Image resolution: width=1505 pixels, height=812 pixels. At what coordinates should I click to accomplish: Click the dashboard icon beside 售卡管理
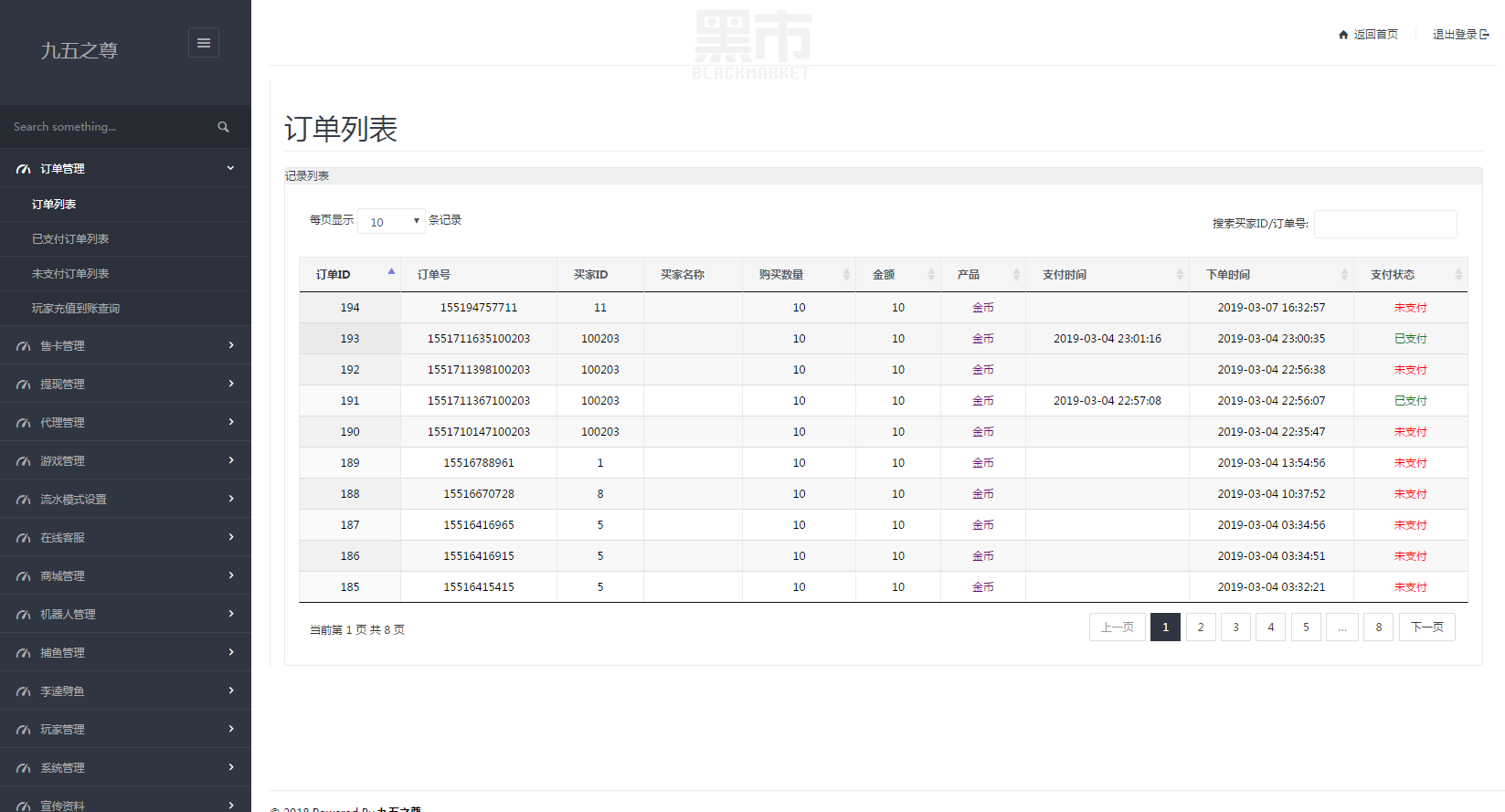pyautogui.click(x=24, y=346)
